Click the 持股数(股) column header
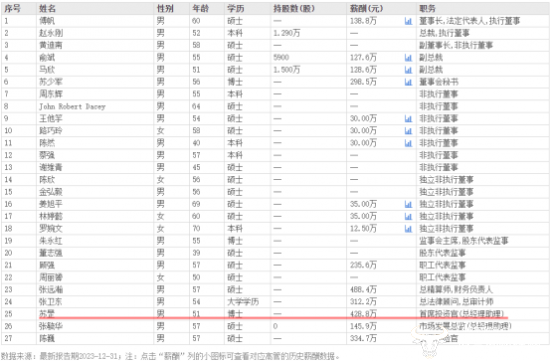The height and width of the screenshot is (361, 550). pos(294,8)
